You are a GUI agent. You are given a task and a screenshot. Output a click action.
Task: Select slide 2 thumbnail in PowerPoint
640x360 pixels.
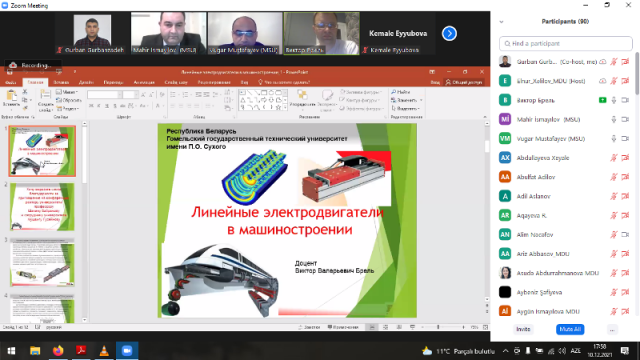click(x=42, y=207)
